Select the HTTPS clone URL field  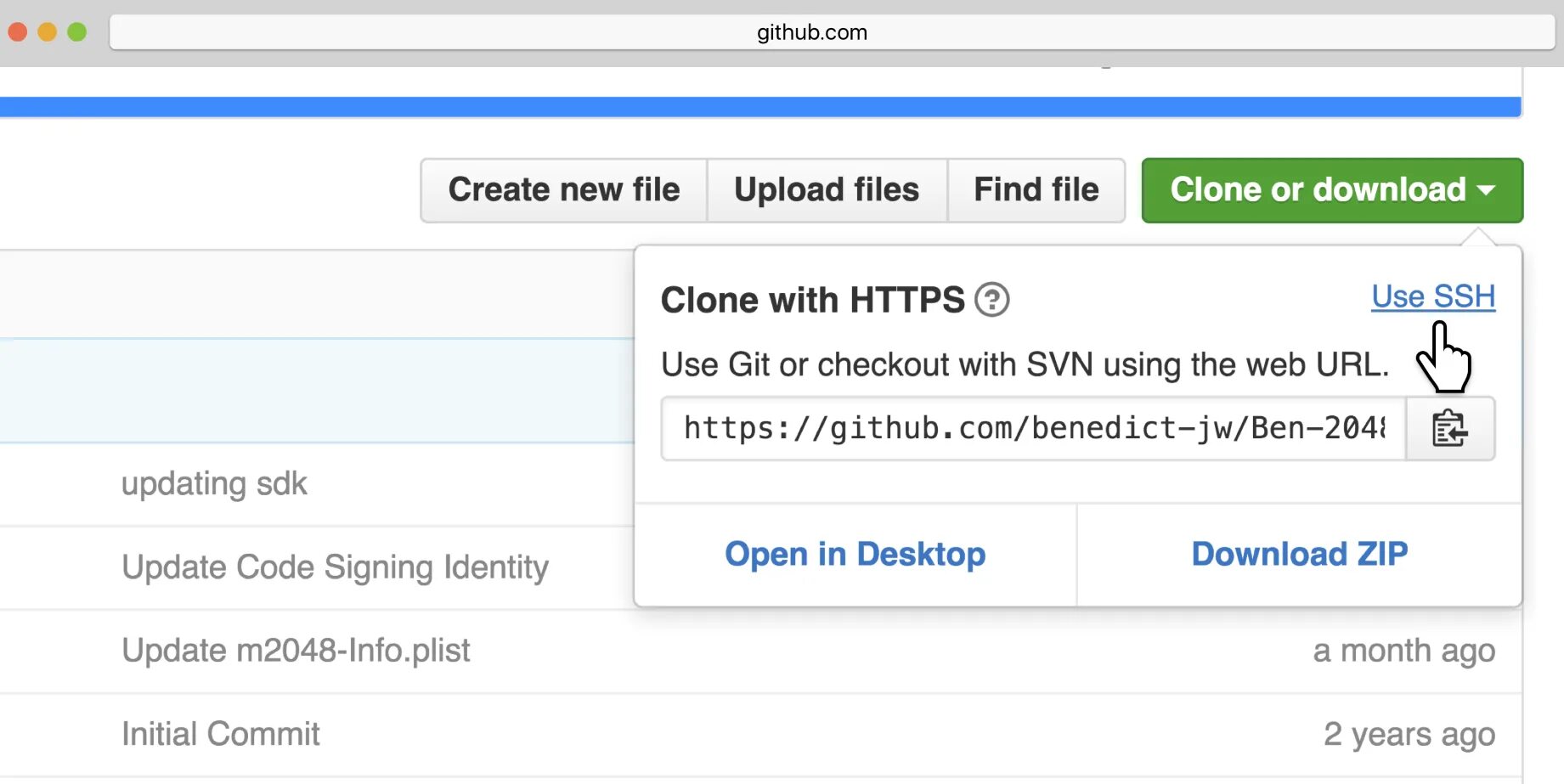click(1034, 429)
